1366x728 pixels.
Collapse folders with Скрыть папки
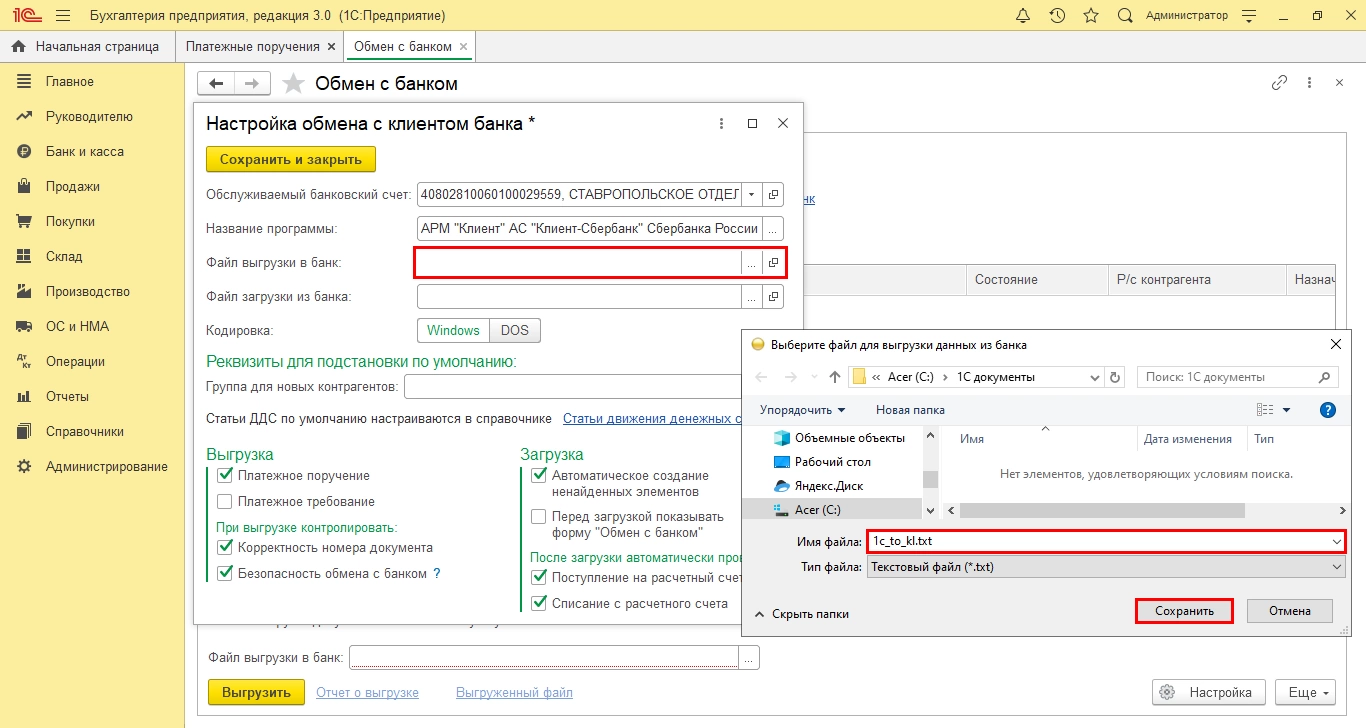point(802,614)
